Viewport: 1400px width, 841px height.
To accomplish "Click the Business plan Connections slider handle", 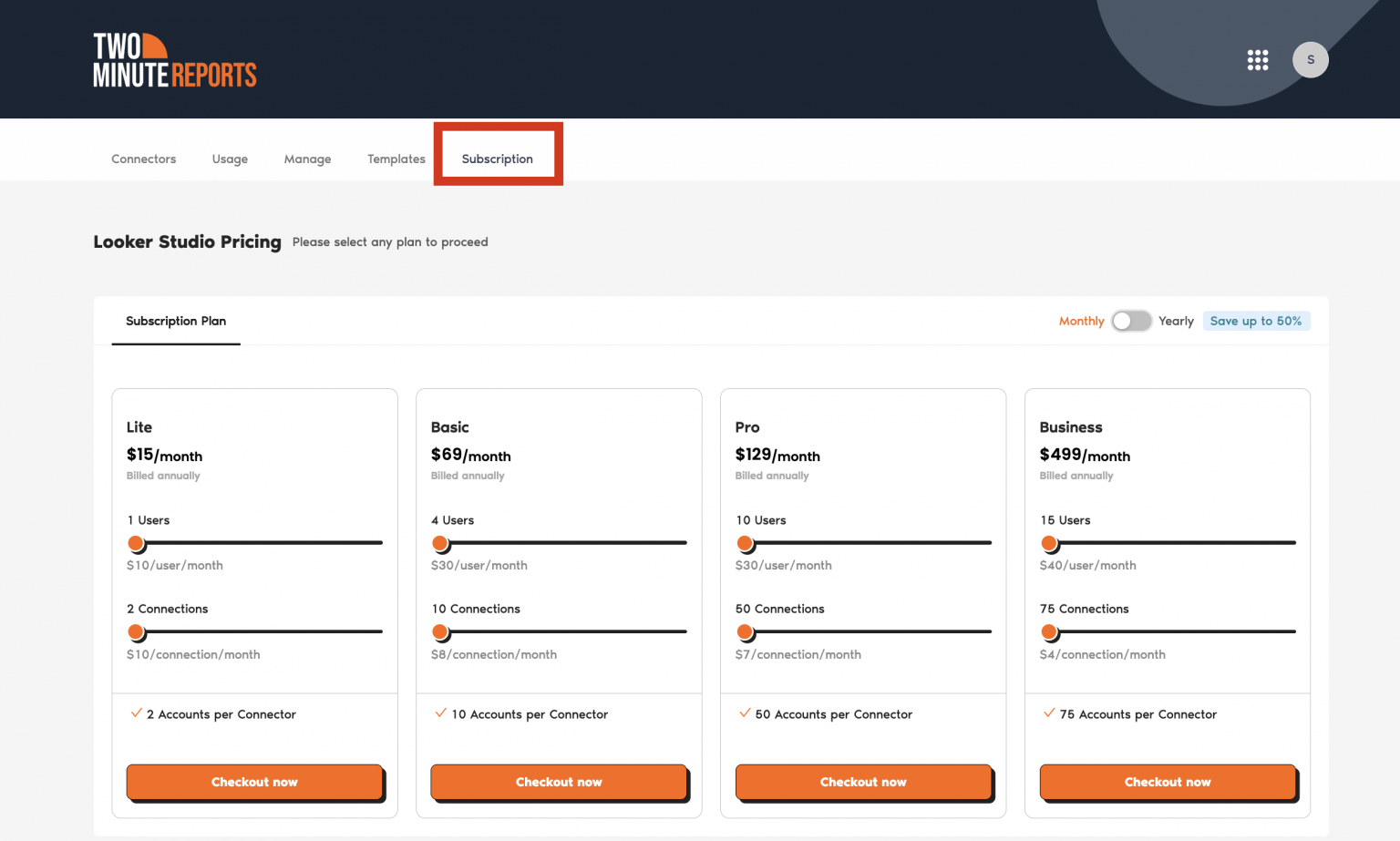I will (x=1050, y=631).
